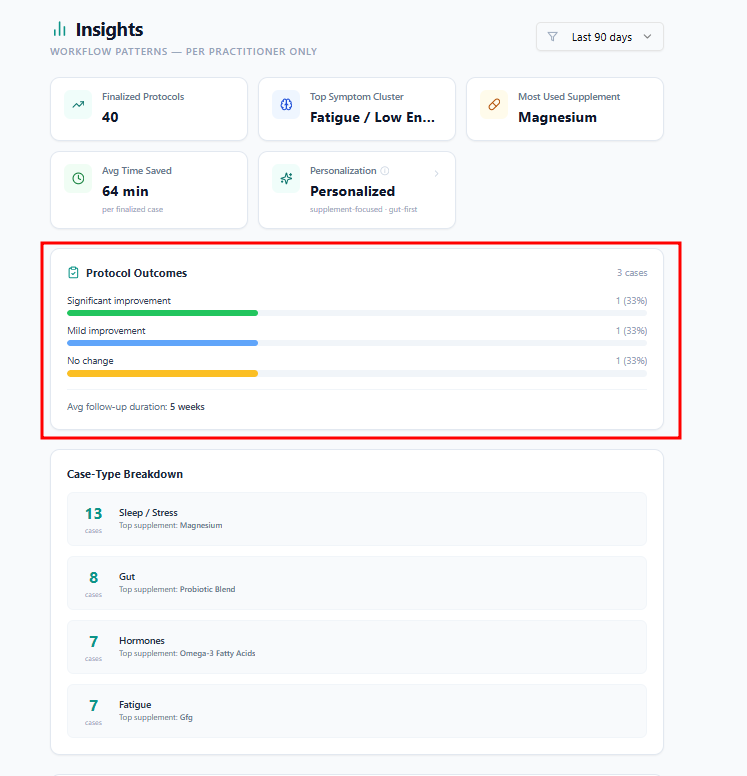The width and height of the screenshot is (747, 776).
Task: Click the Avg Time Saved clock icon
Action: tap(78, 179)
